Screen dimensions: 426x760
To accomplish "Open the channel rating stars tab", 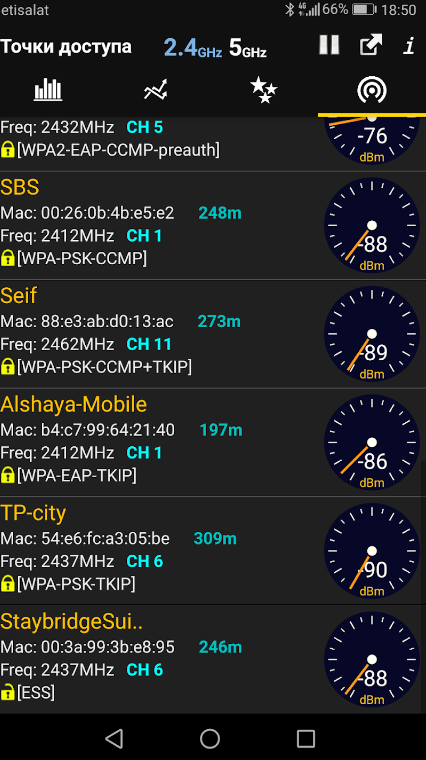I will [x=264, y=90].
